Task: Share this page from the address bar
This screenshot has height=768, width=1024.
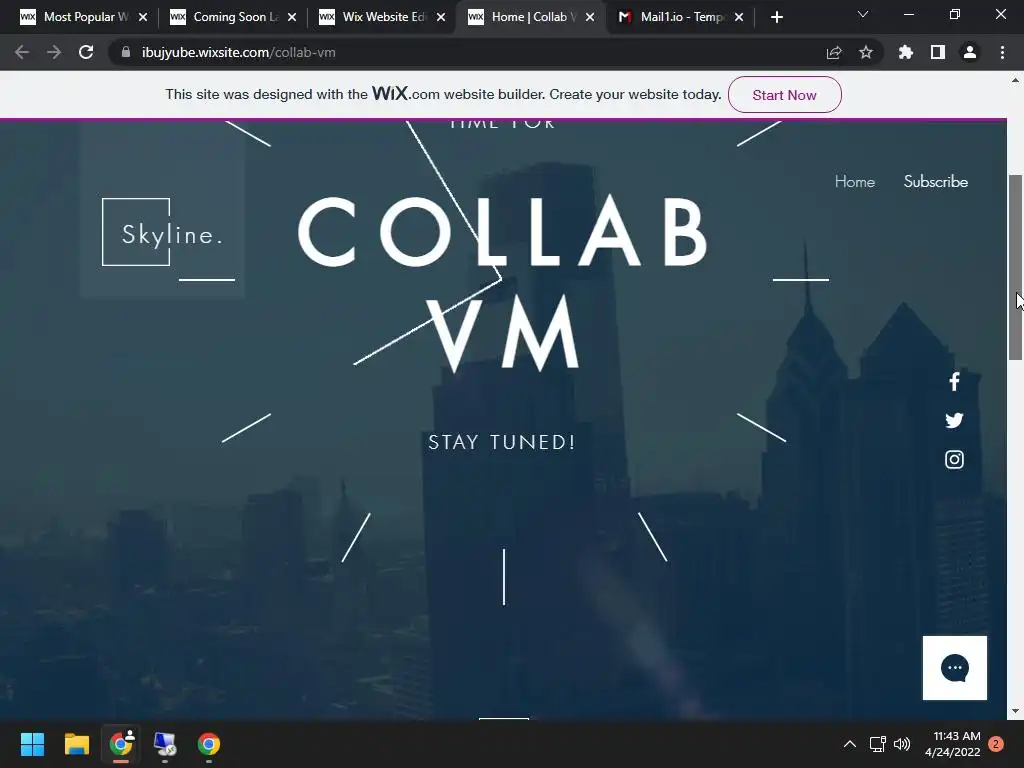Action: point(834,52)
